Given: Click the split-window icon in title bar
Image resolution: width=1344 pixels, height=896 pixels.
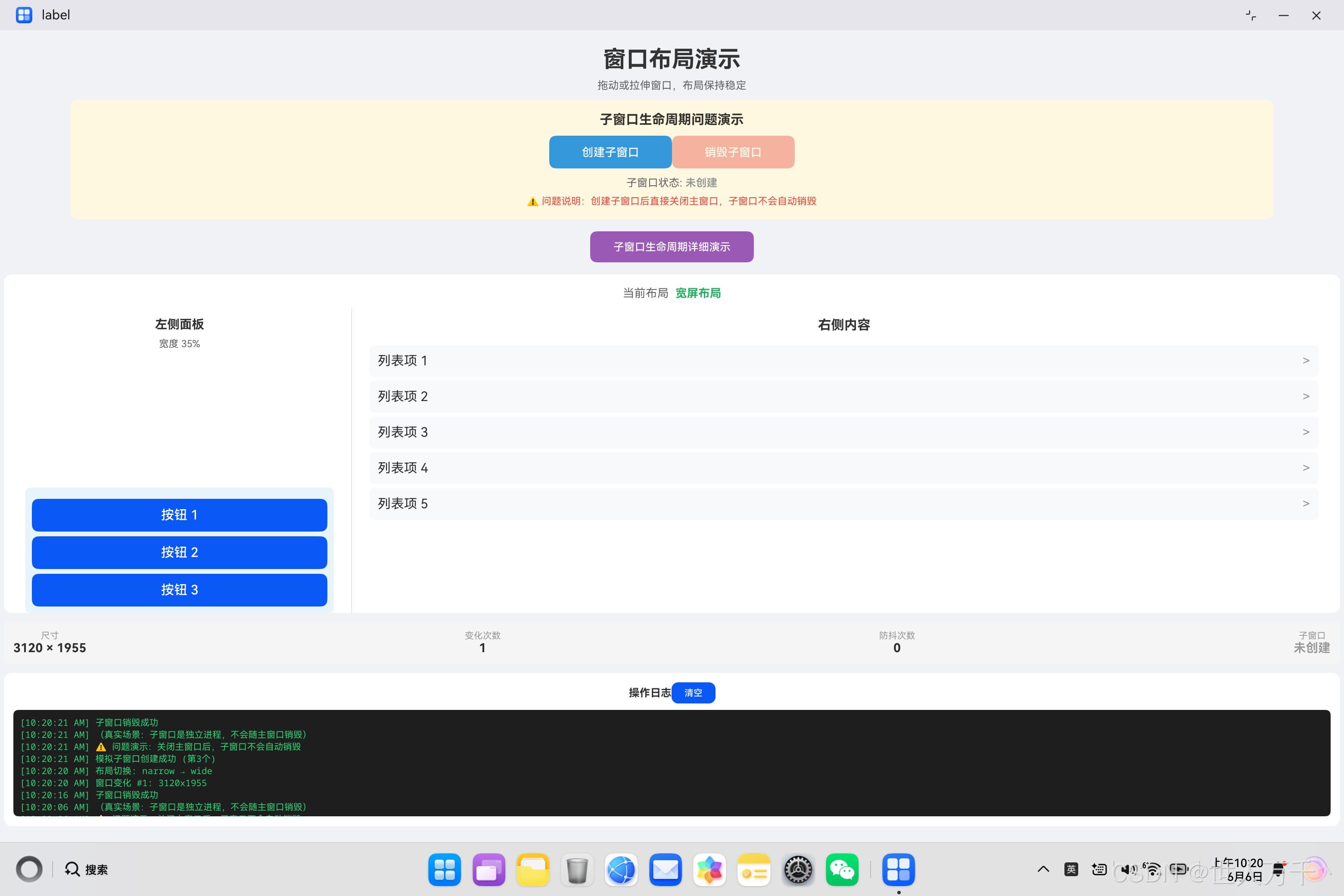Looking at the screenshot, I should point(1250,16).
